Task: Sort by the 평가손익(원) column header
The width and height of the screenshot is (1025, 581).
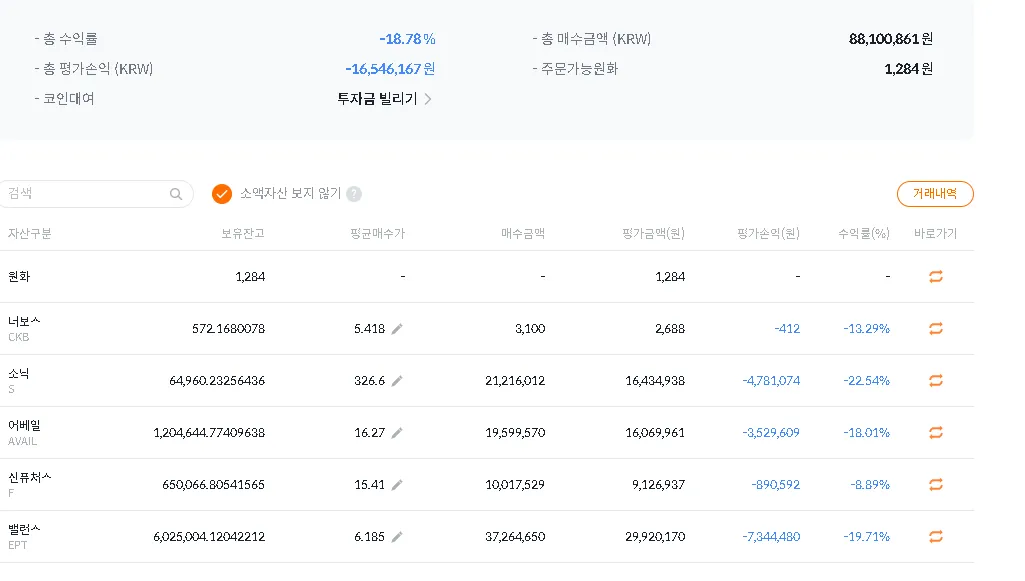Action: coord(768,233)
